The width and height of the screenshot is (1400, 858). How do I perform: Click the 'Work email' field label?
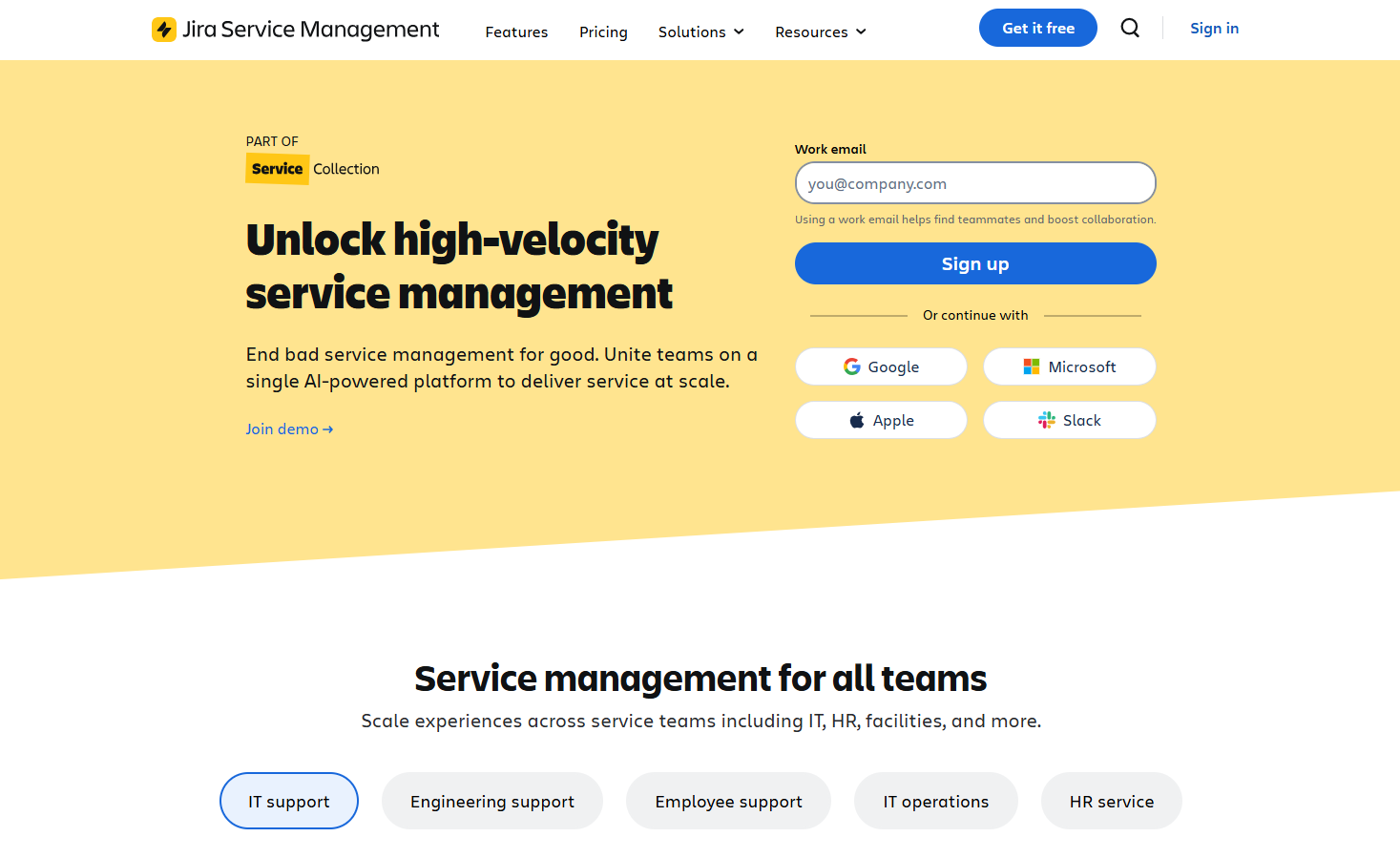(x=830, y=149)
